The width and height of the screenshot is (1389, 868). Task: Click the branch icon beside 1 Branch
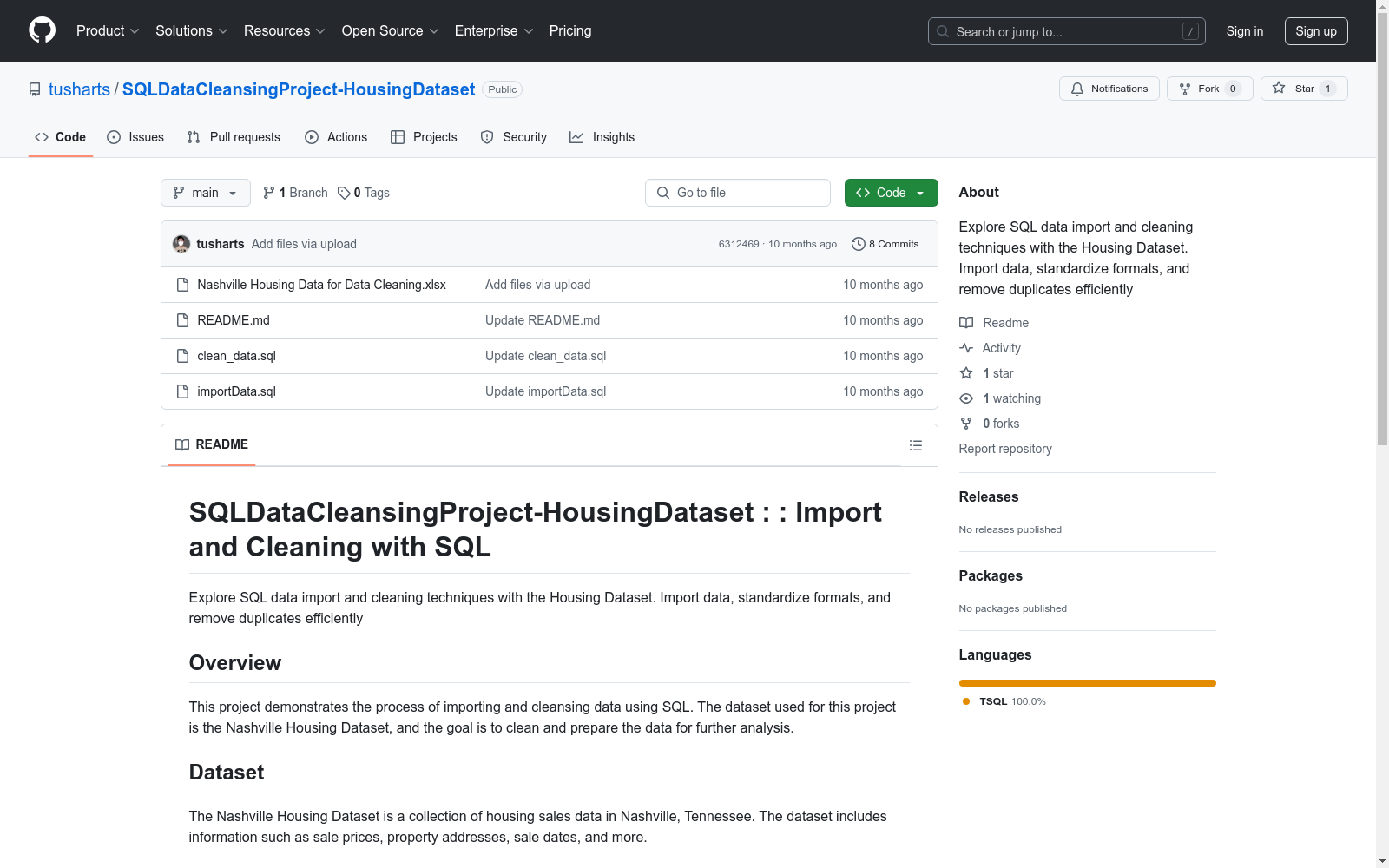(269, 193)
